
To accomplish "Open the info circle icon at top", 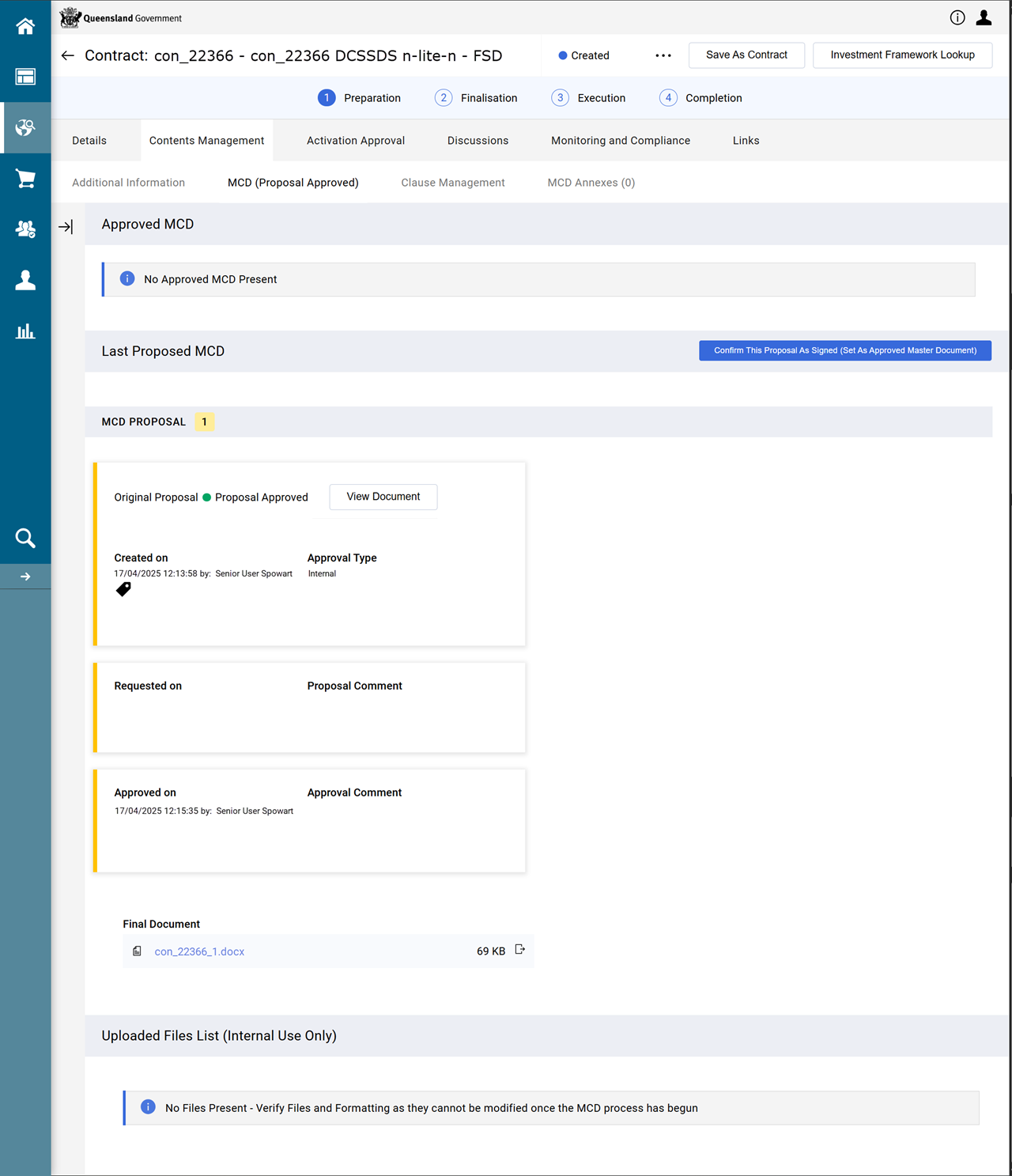I will [957, 17].
